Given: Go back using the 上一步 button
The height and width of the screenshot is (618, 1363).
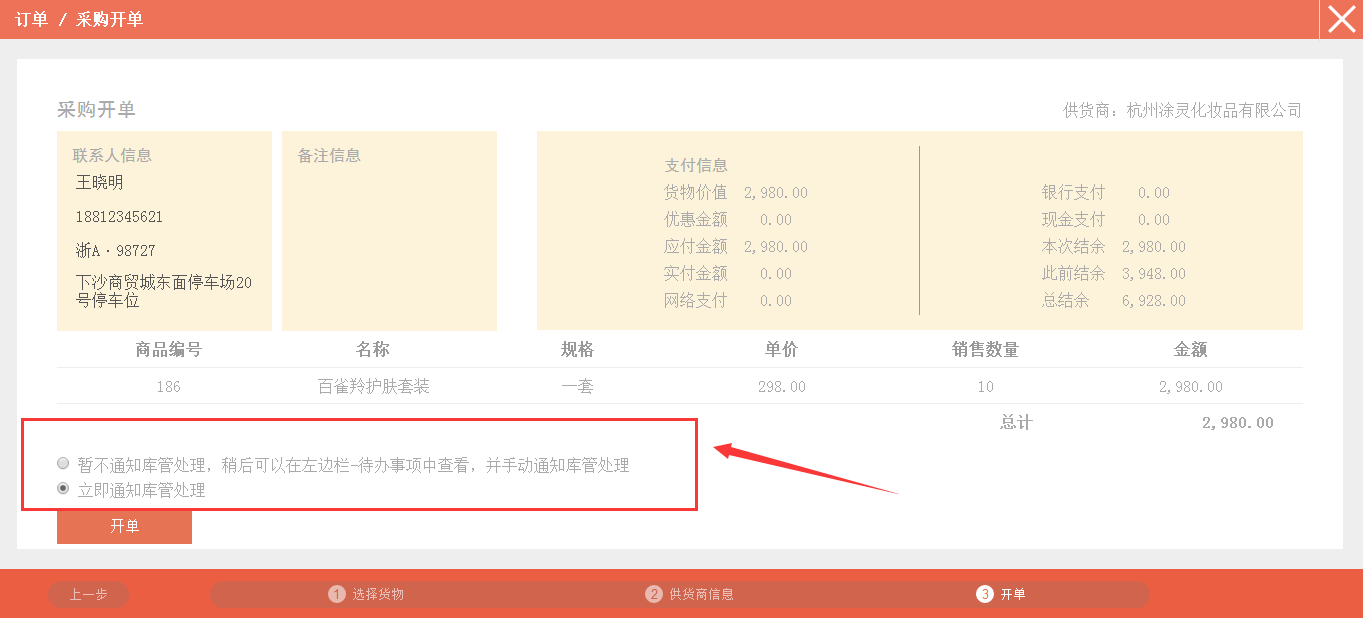Looking at the screenshot, I should (88, 594).
